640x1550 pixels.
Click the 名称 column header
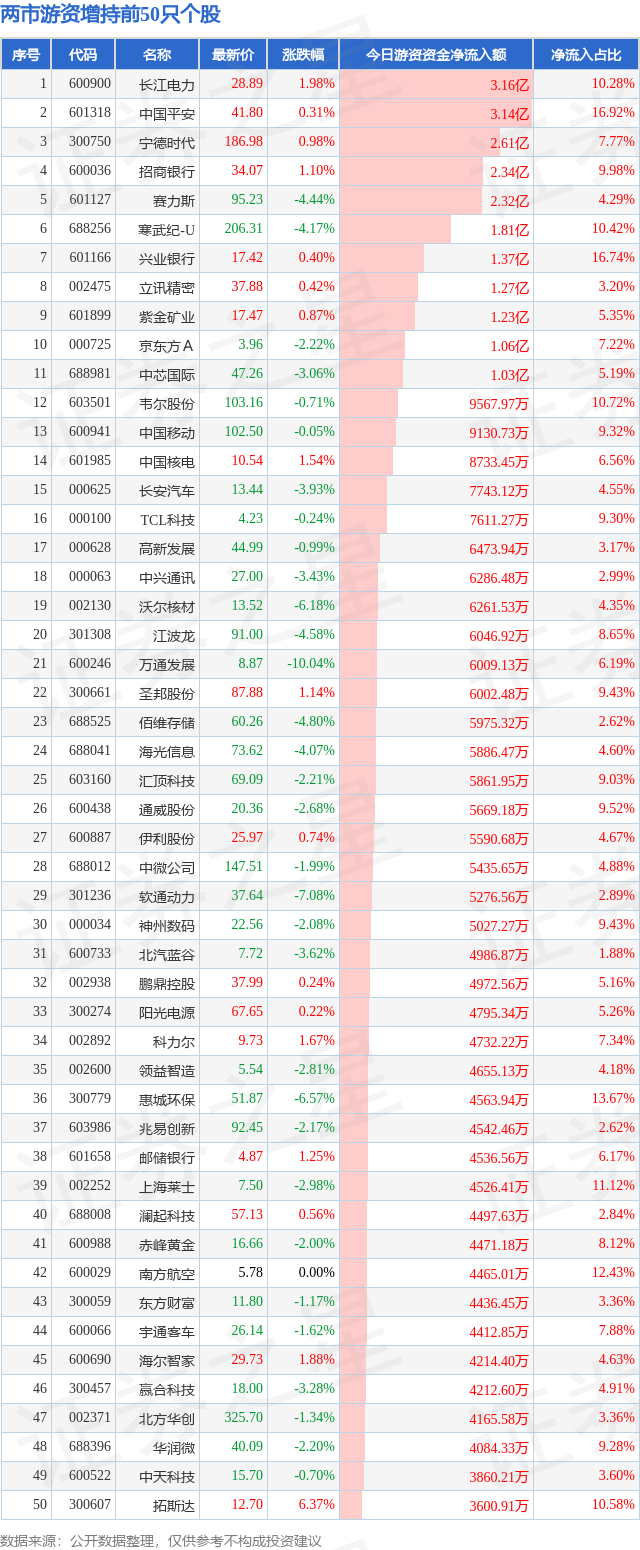point(157,55)
